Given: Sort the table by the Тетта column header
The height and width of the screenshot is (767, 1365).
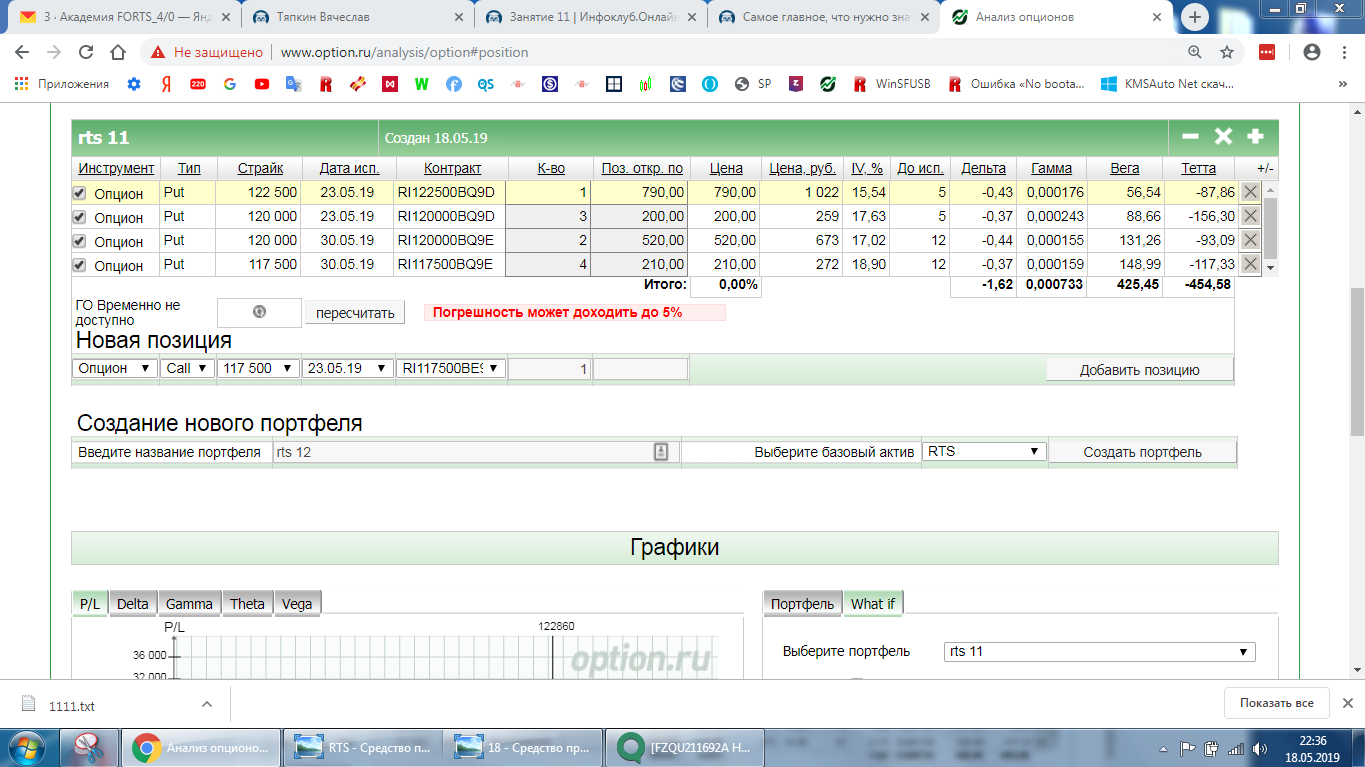Looking at the screenshot, I should (1199, 168).
